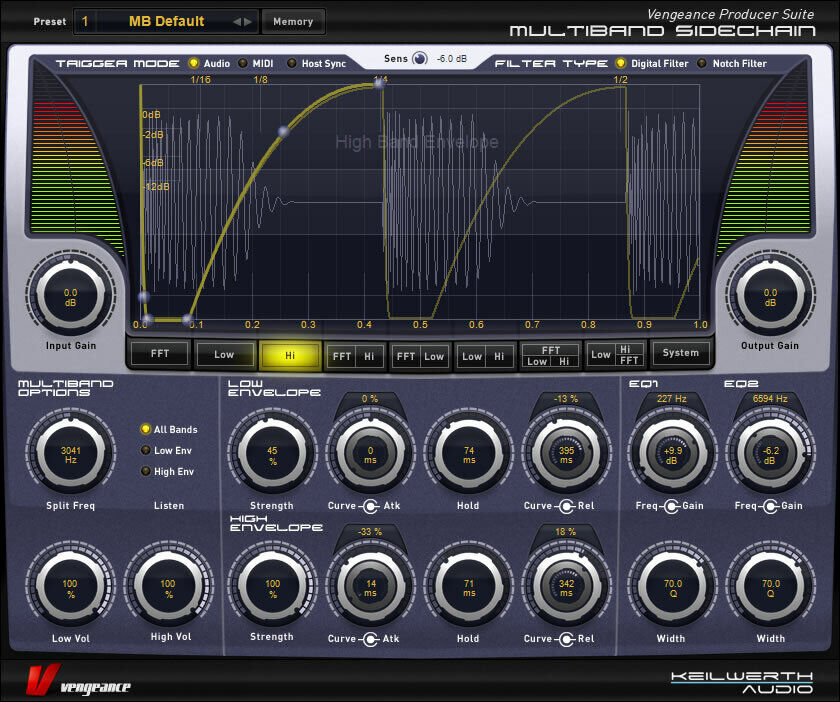Listen to High Env only
840x702 pixels.
point(145,471)
